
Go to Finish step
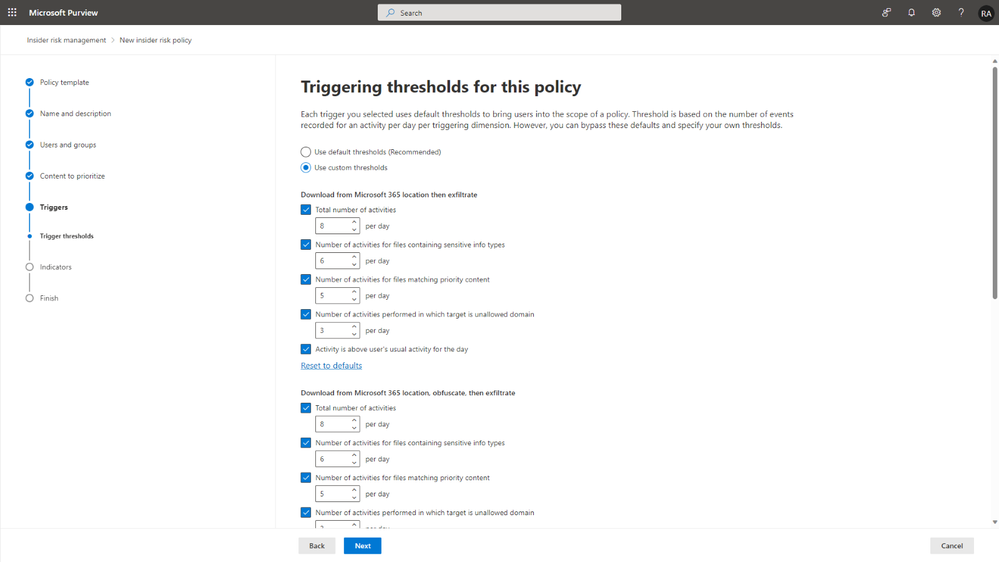pos(48,298)
